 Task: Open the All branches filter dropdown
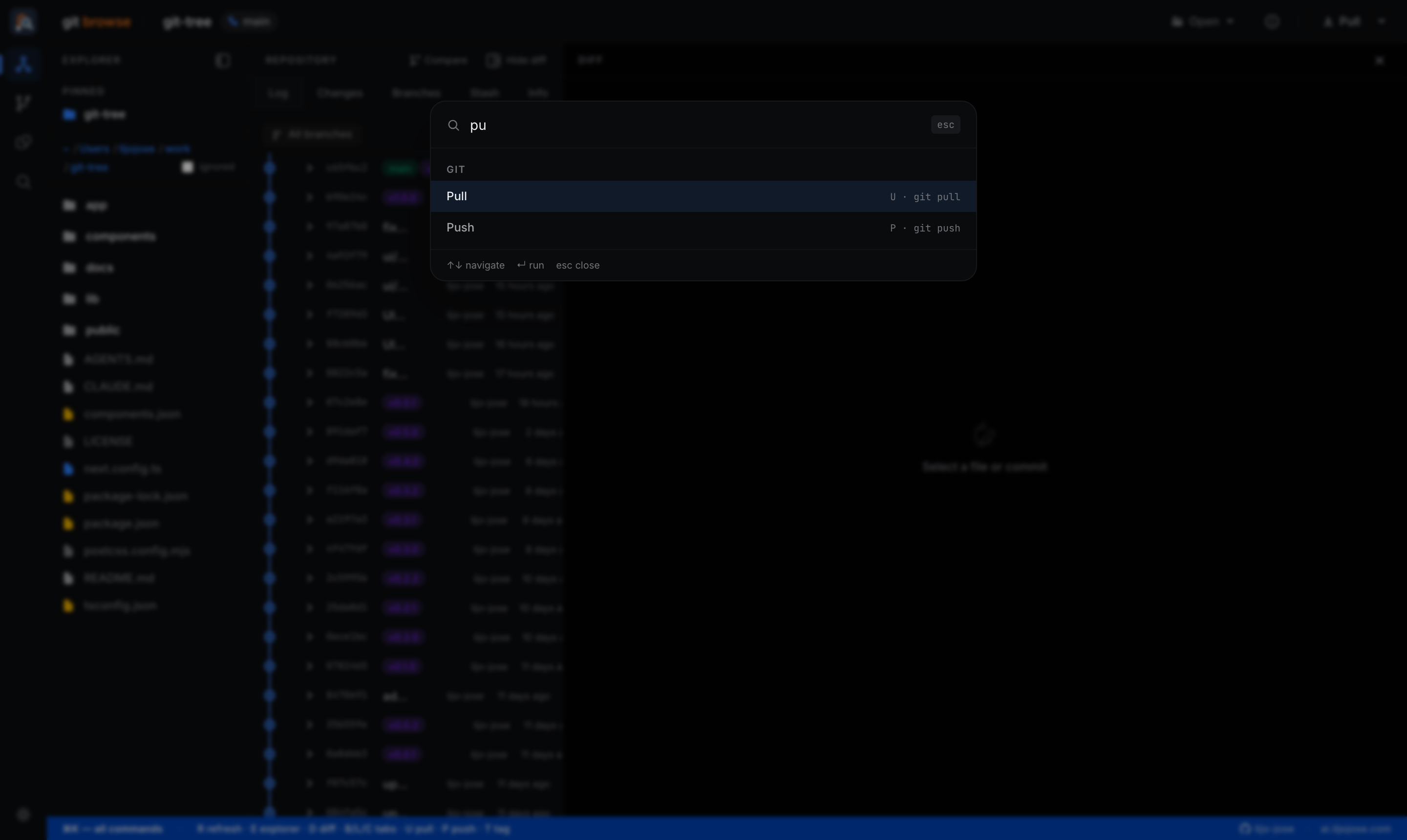[x=312, y=134]
